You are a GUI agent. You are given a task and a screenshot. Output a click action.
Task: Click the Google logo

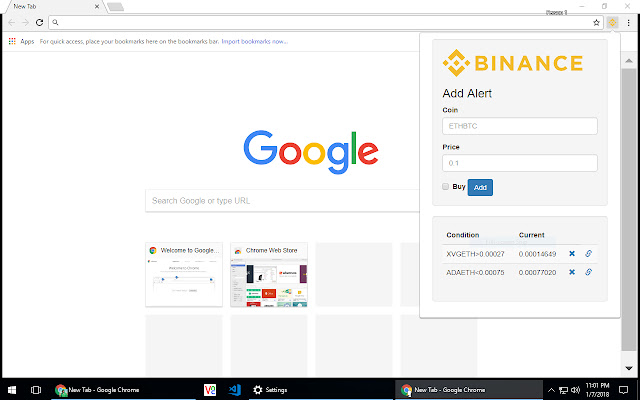pyautogui.click(x=311, y=152)
